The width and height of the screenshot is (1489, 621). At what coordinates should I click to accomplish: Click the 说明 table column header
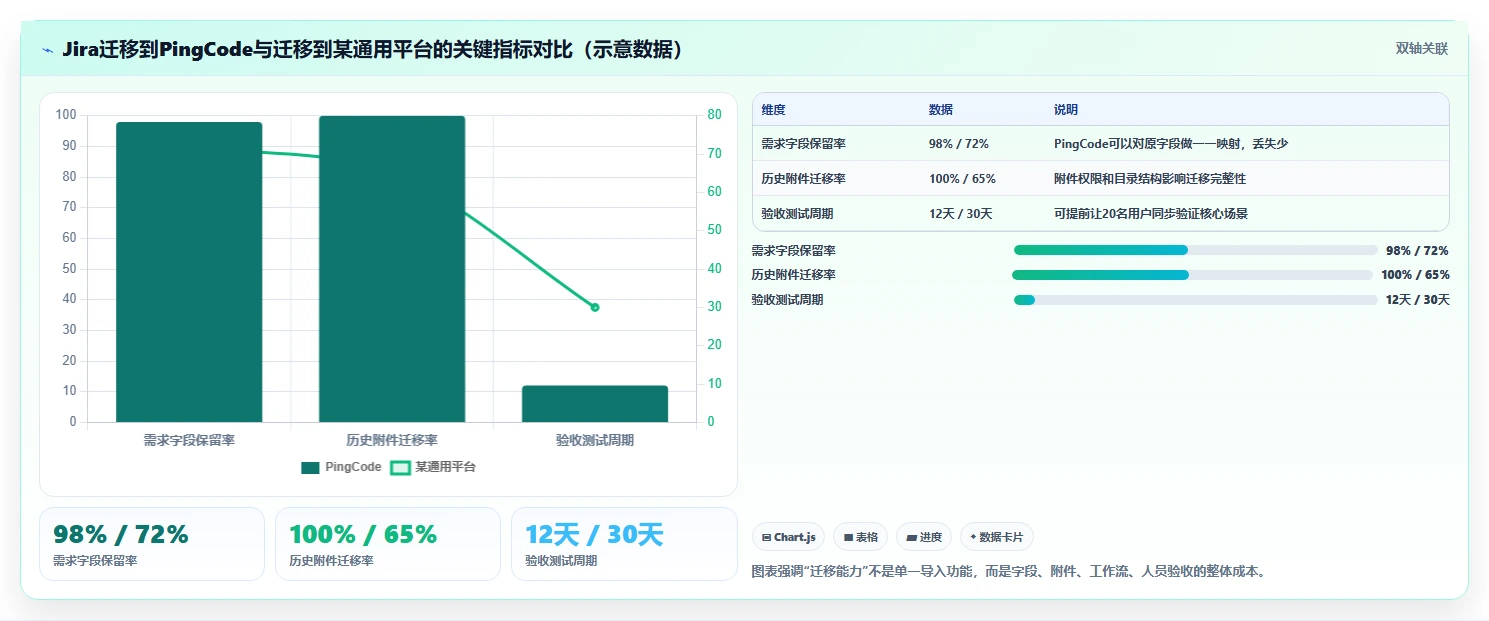point(1066,110)
